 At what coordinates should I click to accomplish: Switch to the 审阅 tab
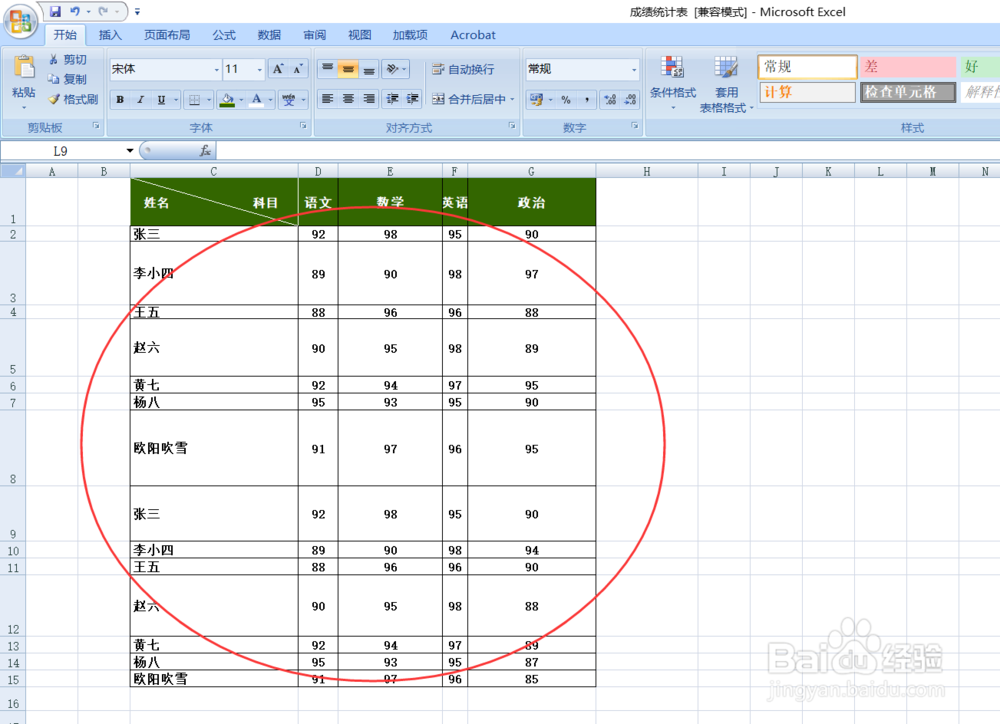(314, 35)
